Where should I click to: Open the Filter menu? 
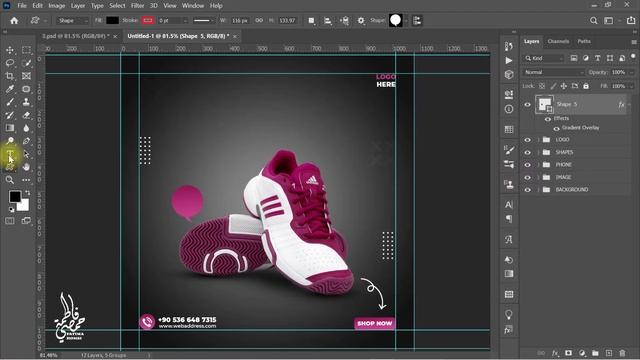138,6
